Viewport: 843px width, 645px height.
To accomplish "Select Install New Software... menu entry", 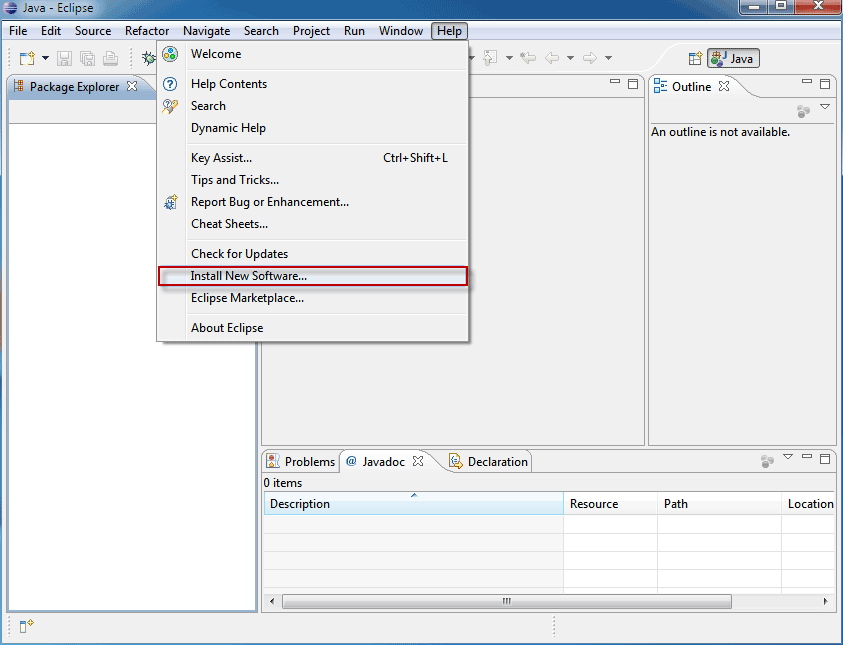I will tap(313, 276).
